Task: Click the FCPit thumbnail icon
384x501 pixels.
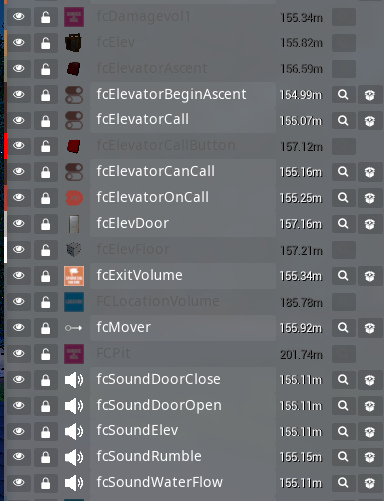Action: (74, 354)
